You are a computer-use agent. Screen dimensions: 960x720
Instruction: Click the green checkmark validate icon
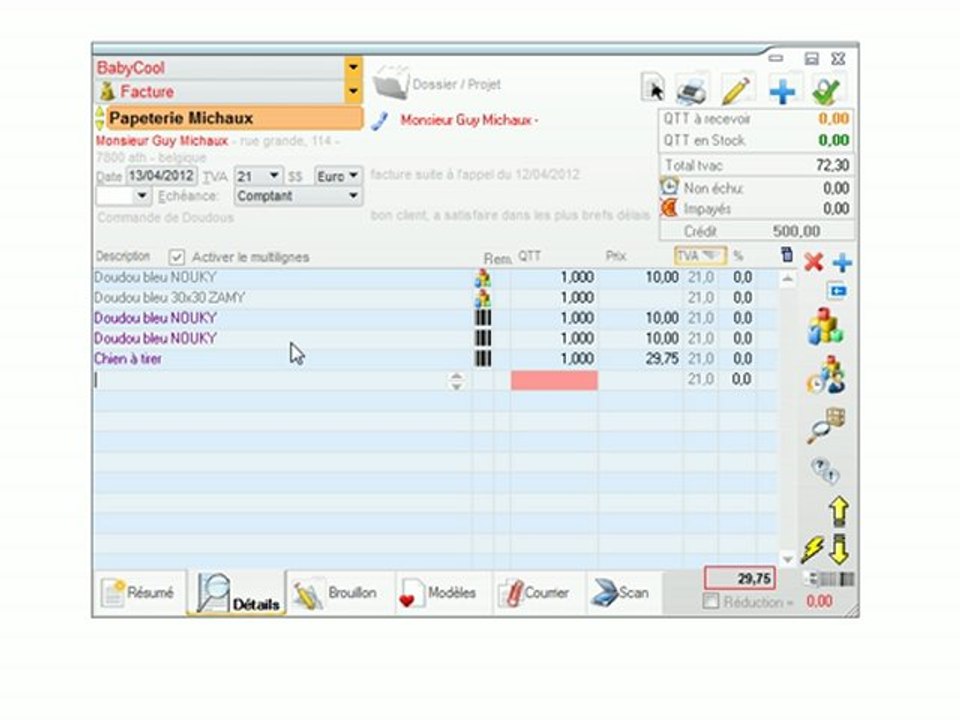click(827, 91)
